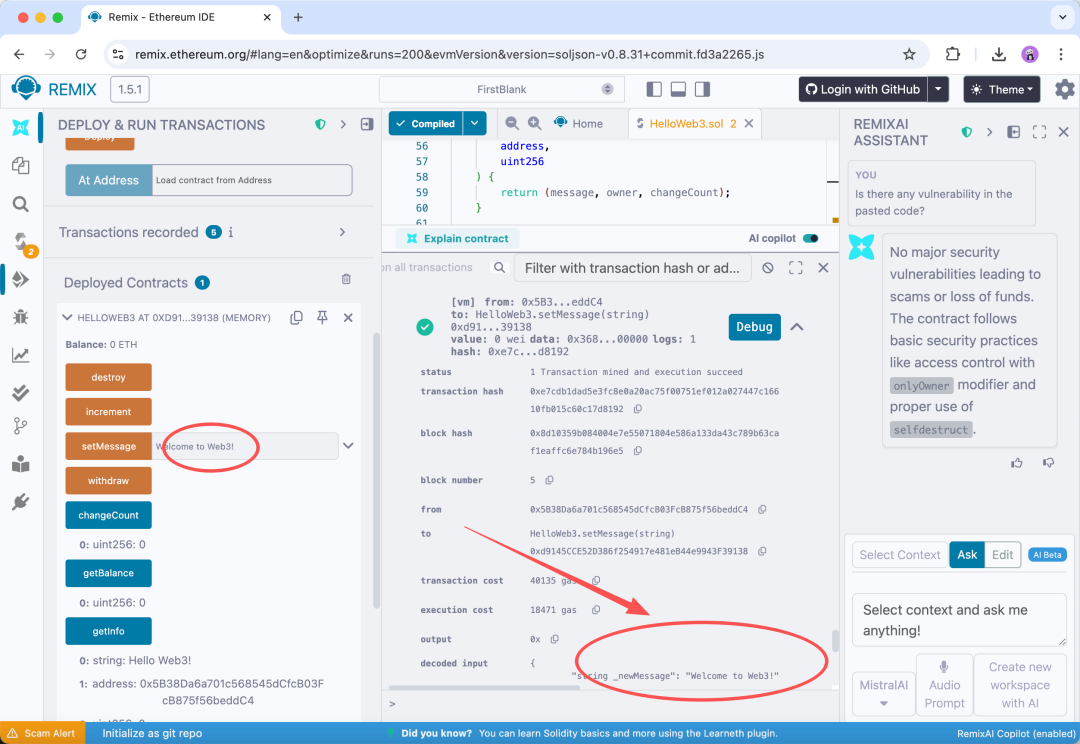Maximize the terminal panel

tap(796, 268)
